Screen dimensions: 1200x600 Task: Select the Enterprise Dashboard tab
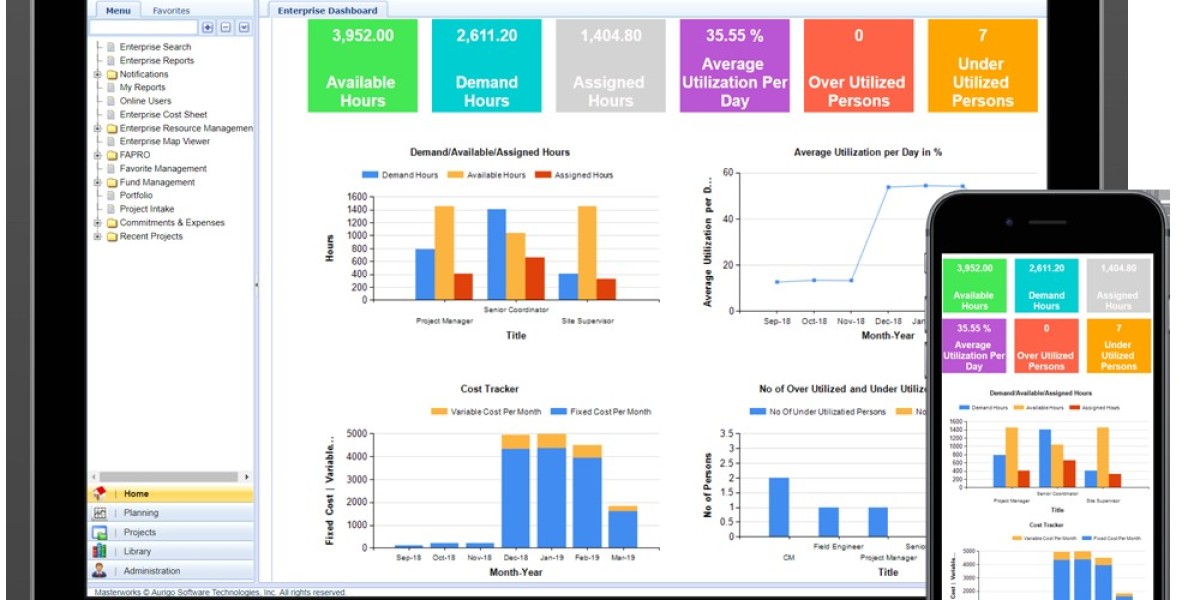(327, 11)
